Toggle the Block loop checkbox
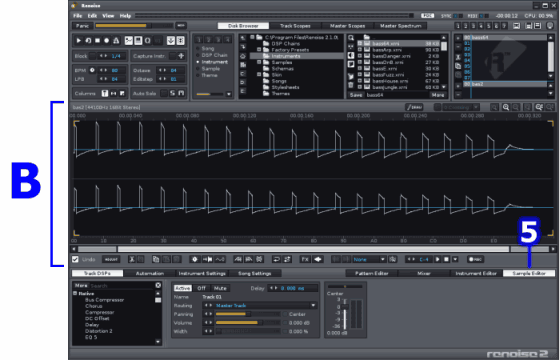The image size is (560, 360). coord(92,56)
